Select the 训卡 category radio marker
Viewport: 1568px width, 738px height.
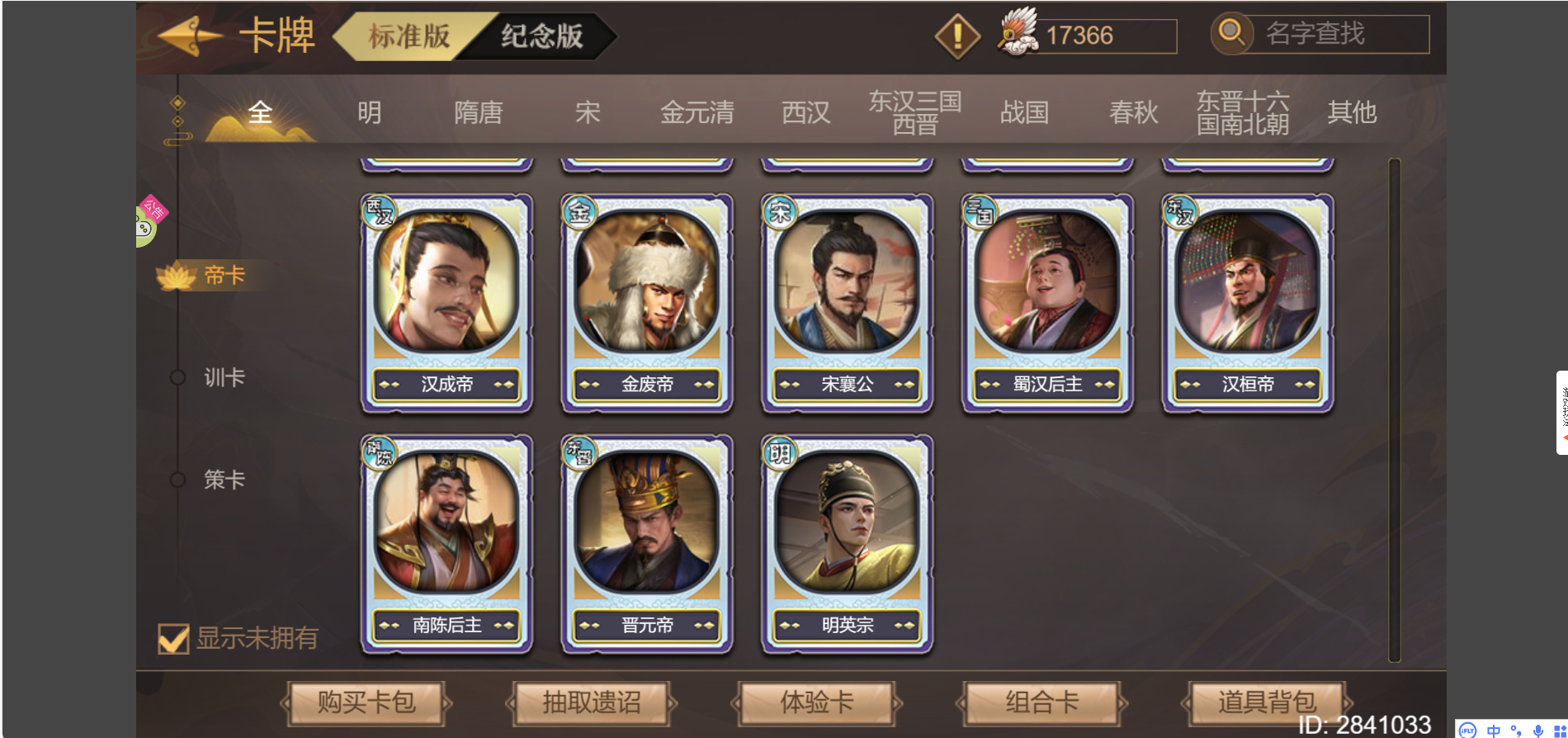click(x=177, y=378)
